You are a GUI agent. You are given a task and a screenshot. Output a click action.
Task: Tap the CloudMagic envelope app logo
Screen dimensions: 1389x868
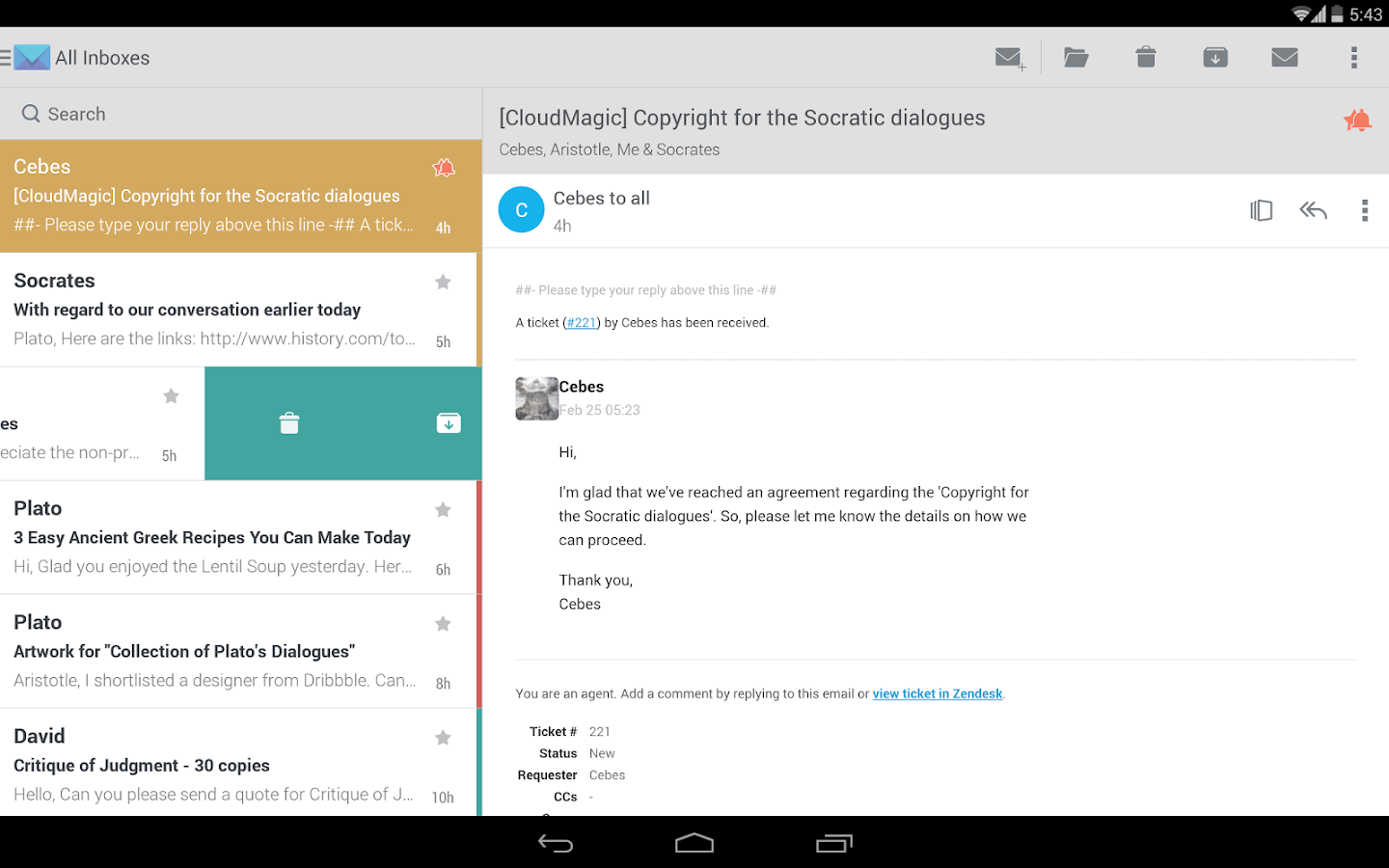[32, 58]
